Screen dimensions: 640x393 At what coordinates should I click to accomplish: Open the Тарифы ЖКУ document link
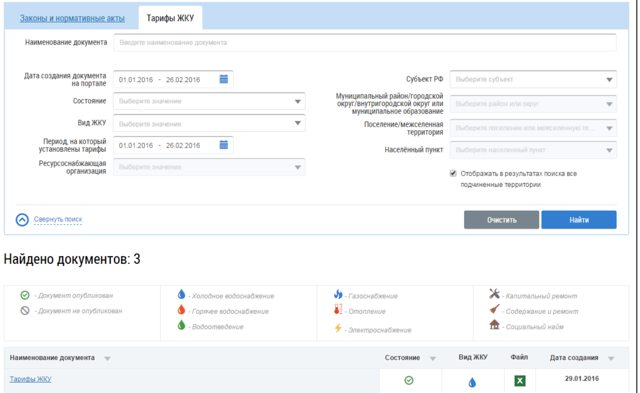[x=31, y=379]
